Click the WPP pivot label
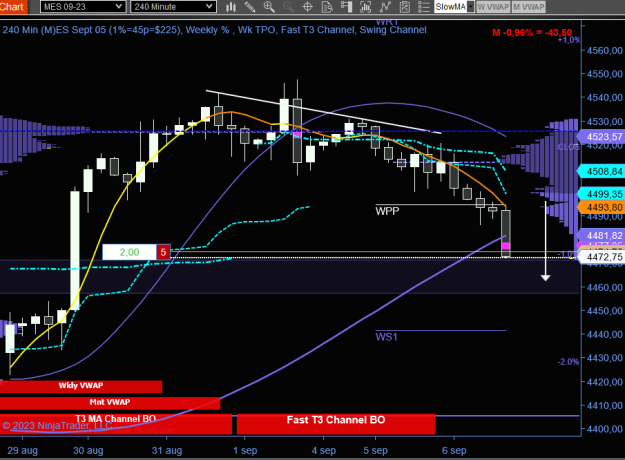This screenshot has height=460, width=625. click(x=387, y=211)
